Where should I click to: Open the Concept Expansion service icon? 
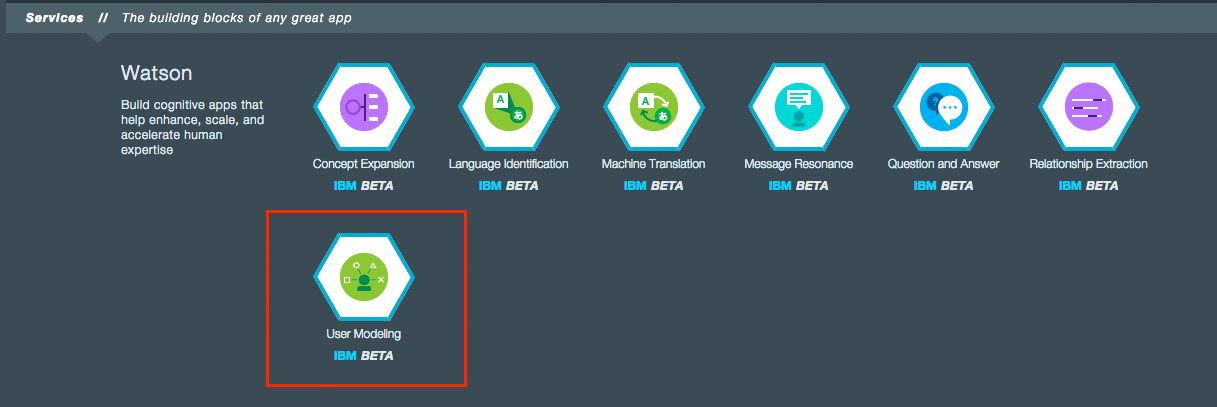coord(364,106)
